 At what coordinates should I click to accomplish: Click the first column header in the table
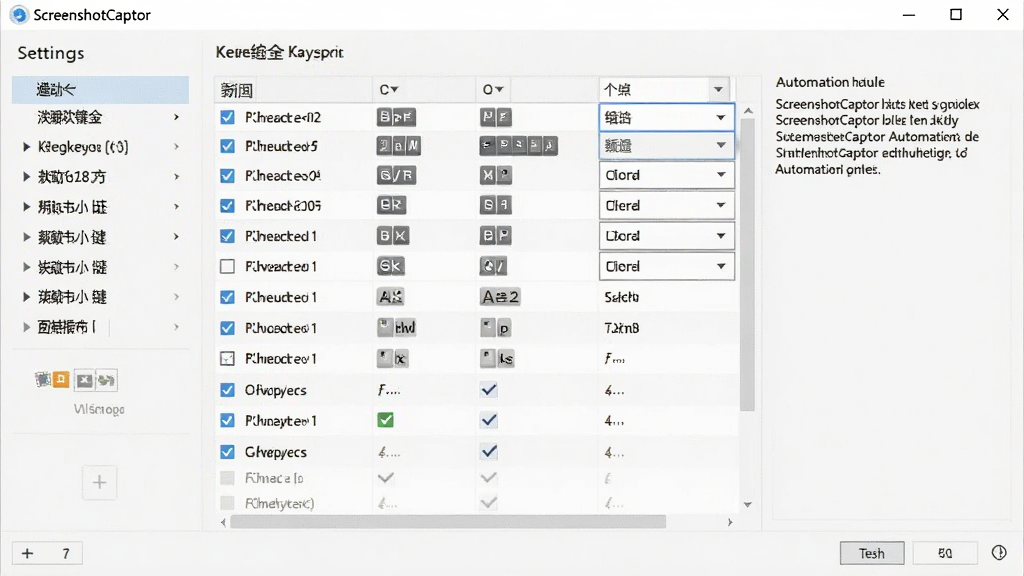tap(293, 89)
